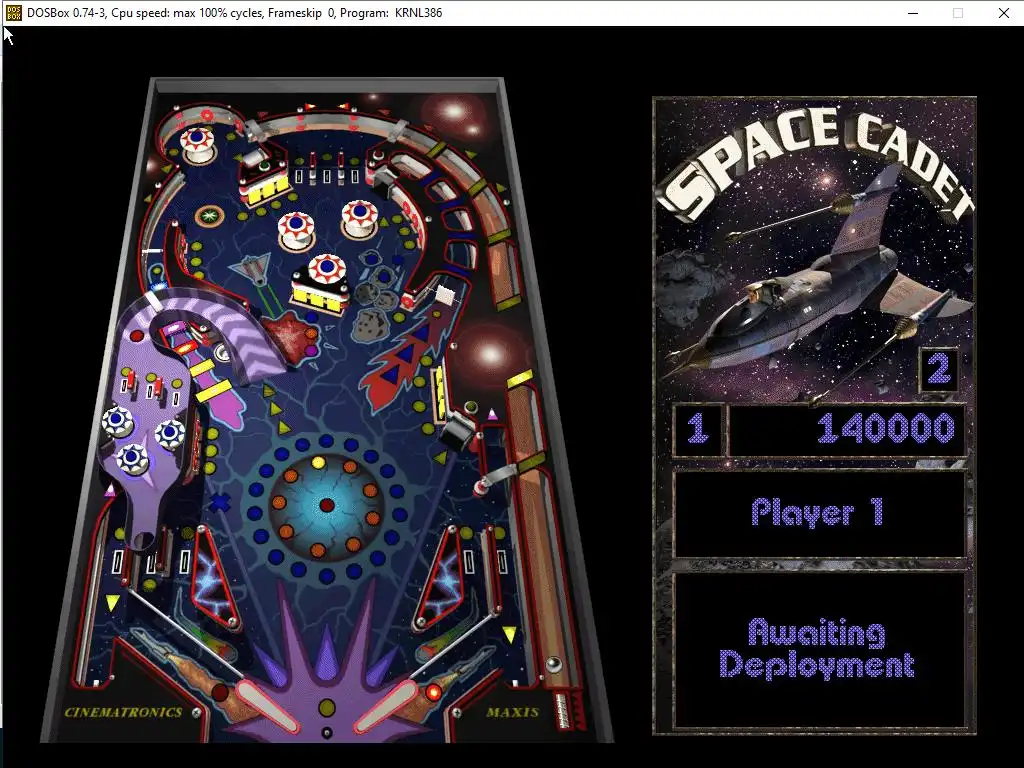
Task: Click the ball number box showing 2
Action: point(938,370)
